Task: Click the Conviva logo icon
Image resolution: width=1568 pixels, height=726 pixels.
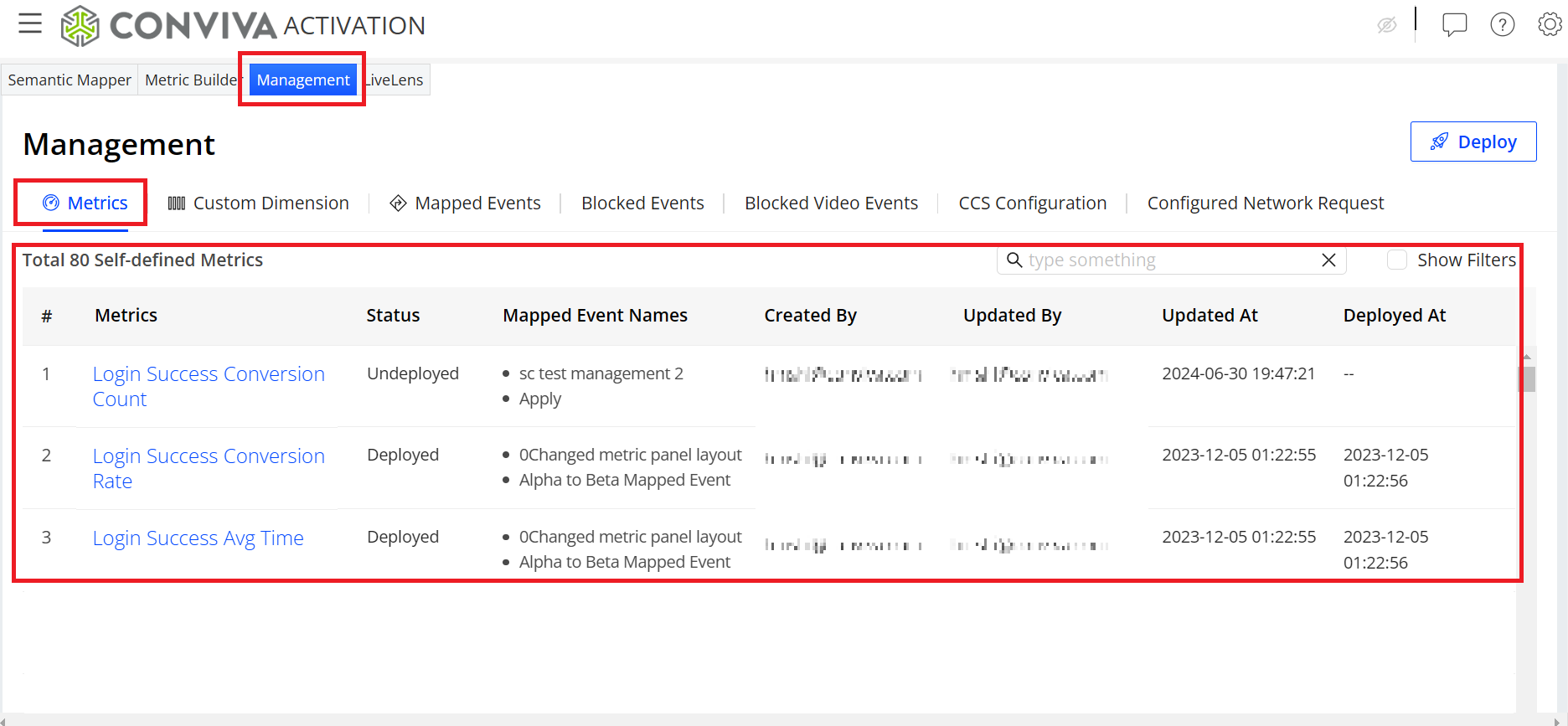Action: (80, 25)
